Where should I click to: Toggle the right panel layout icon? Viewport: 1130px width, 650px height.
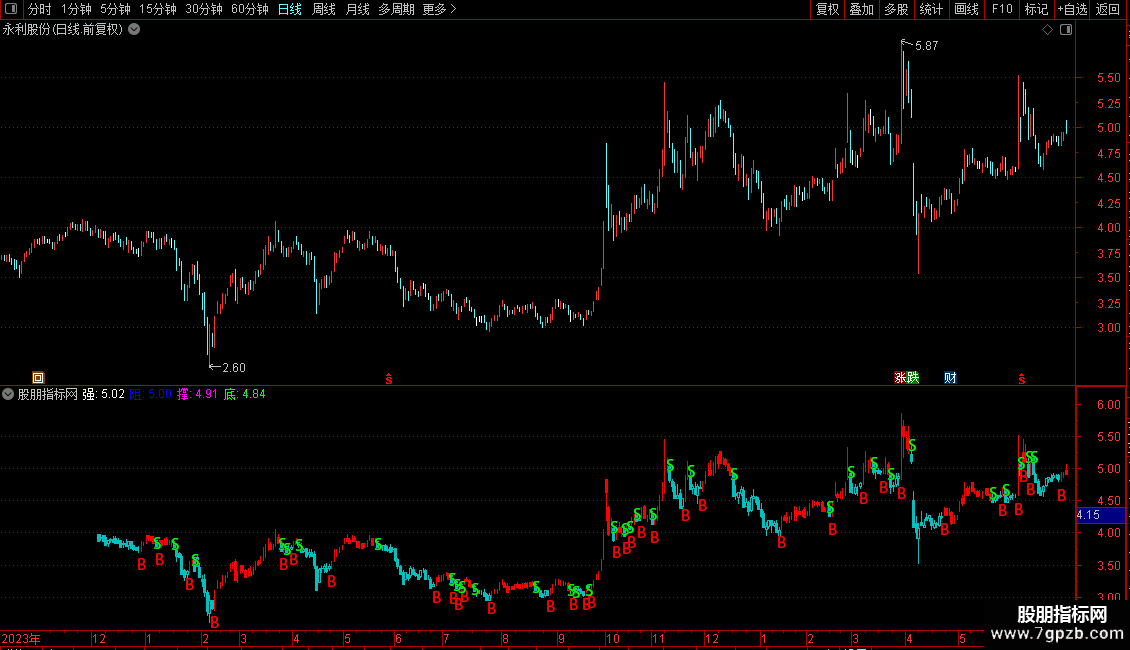pyautogui.click(x=1066, y=30)
